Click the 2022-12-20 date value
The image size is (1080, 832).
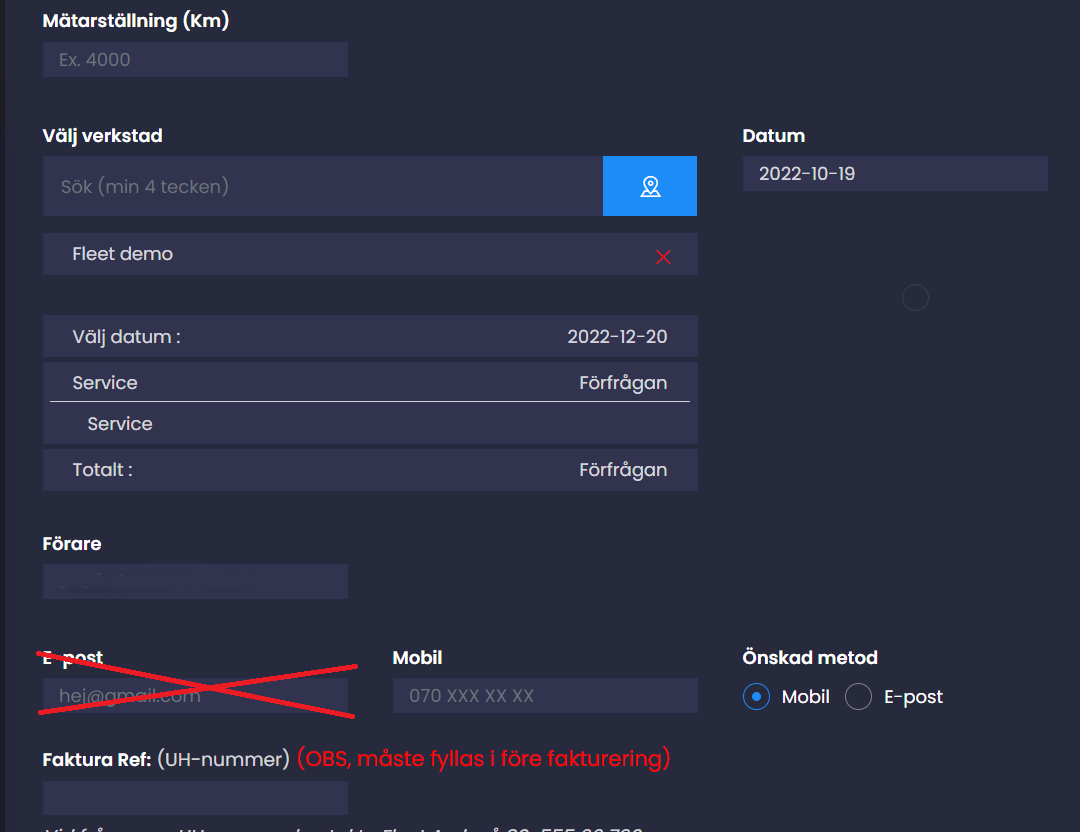617,337
